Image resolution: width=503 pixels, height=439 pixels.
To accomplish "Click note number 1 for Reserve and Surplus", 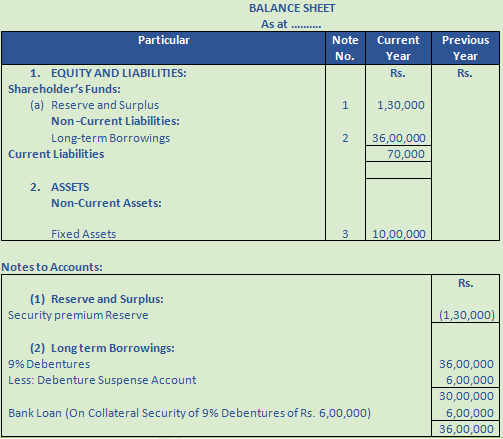I will 345,105.
